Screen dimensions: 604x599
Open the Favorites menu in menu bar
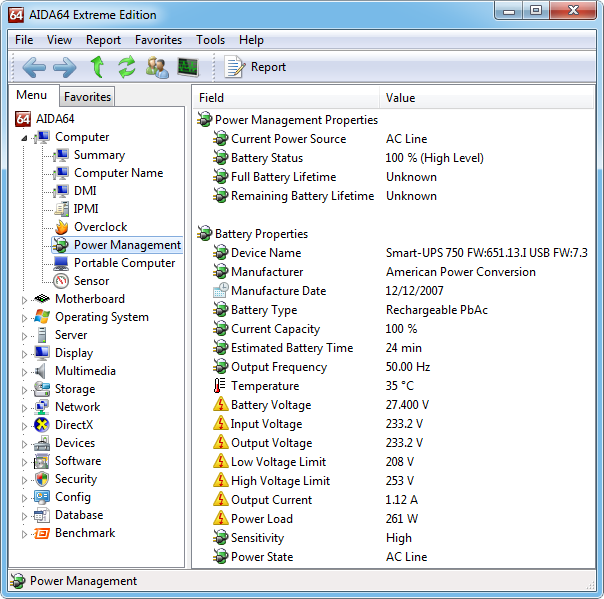[x=158, y=40]
